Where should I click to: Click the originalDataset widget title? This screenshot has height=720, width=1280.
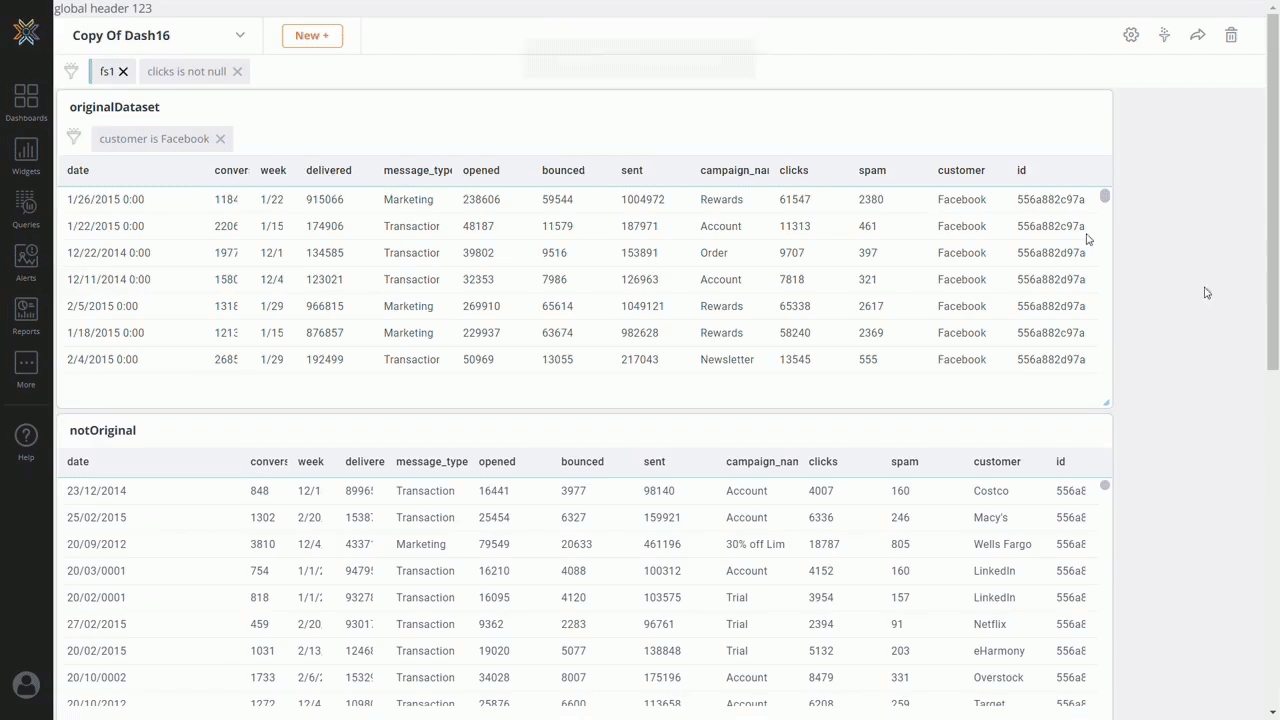point(115,107)
